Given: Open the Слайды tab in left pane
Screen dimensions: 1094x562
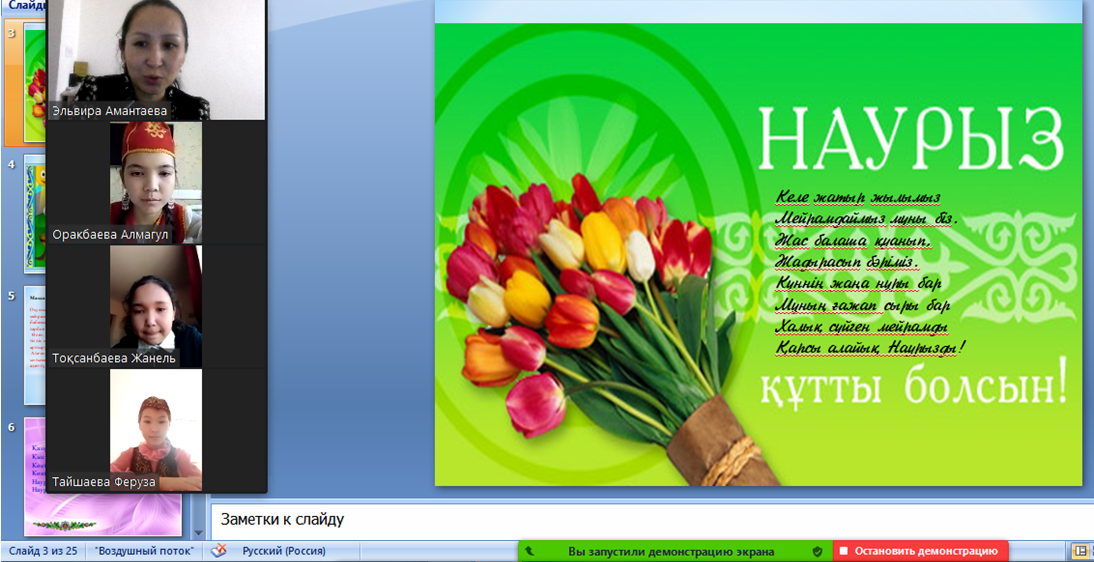Looking at the screenshot, I should pos(22,6).
